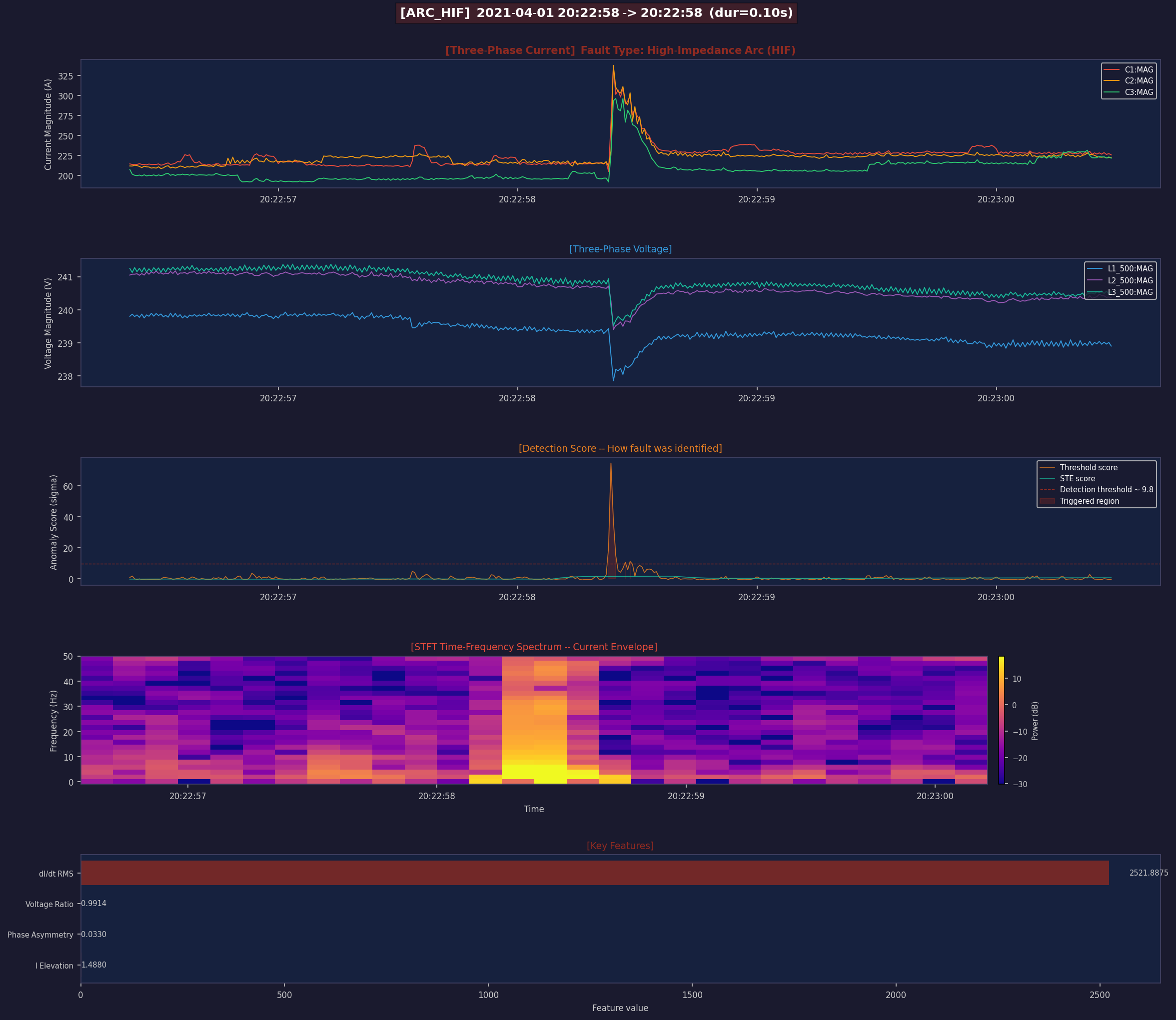Screen dimensions: 1176x1020
Task: Click the 2521.8875 value label
Action: pos(1148,873)
